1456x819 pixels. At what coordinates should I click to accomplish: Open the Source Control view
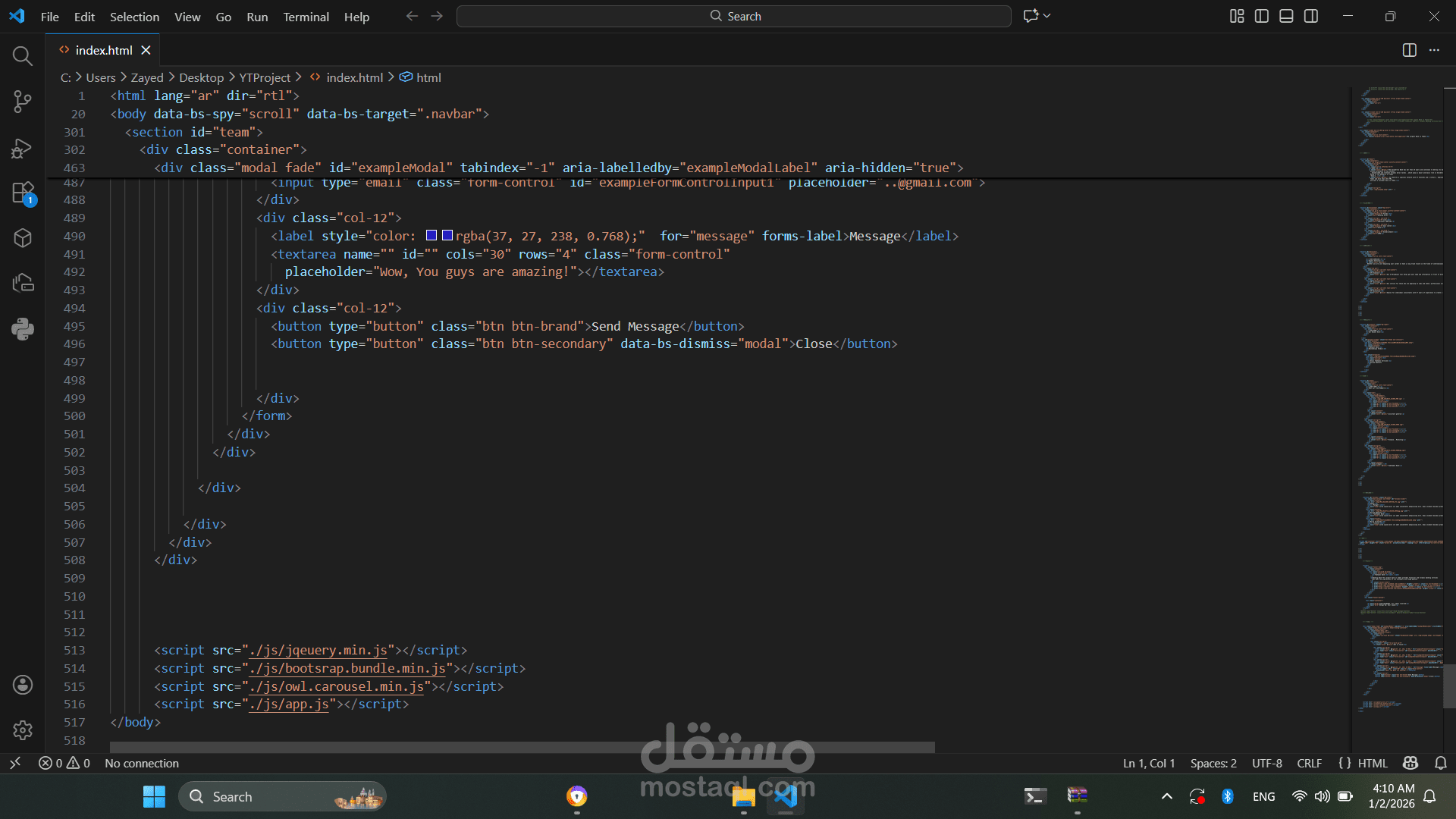click(x=22, y=101)
